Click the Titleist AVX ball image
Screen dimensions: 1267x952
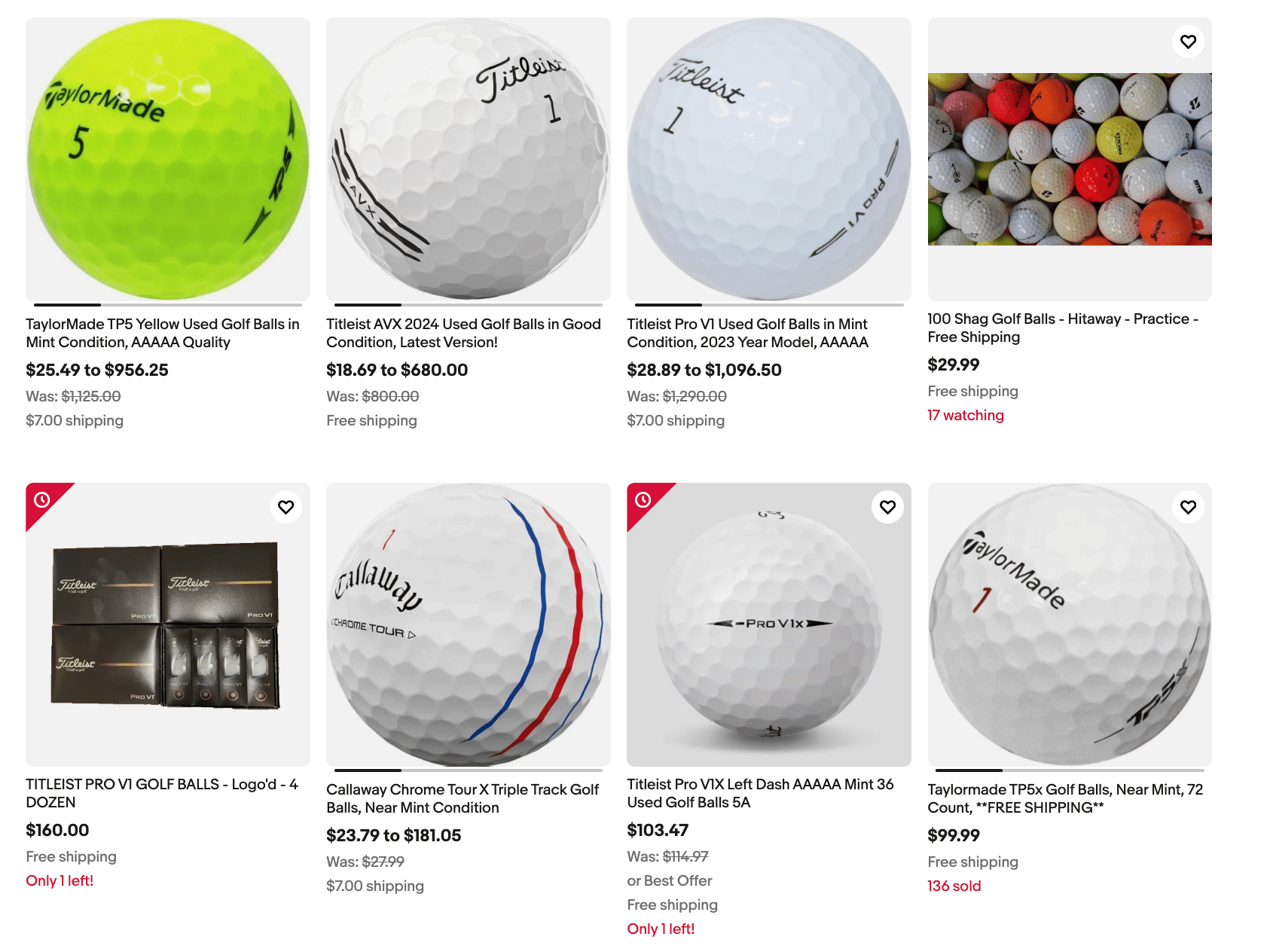pos(469,159)
